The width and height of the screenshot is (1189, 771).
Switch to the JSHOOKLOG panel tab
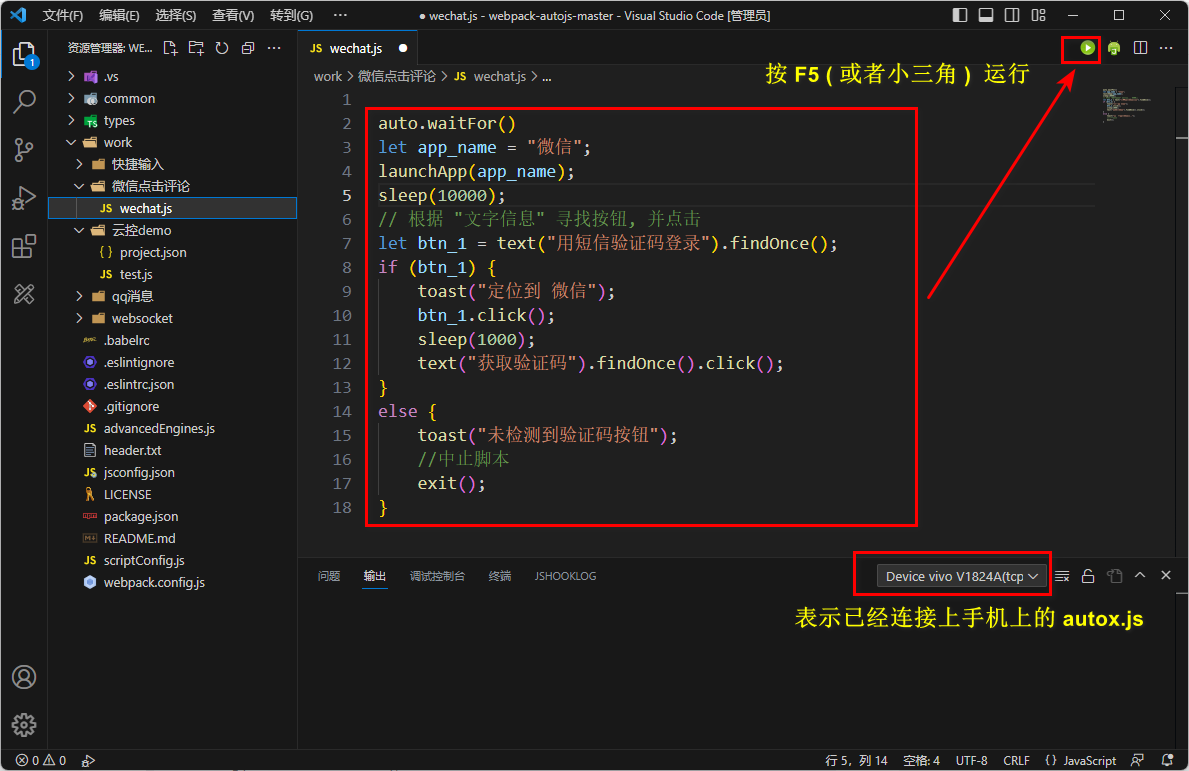[x=565, y=576]
